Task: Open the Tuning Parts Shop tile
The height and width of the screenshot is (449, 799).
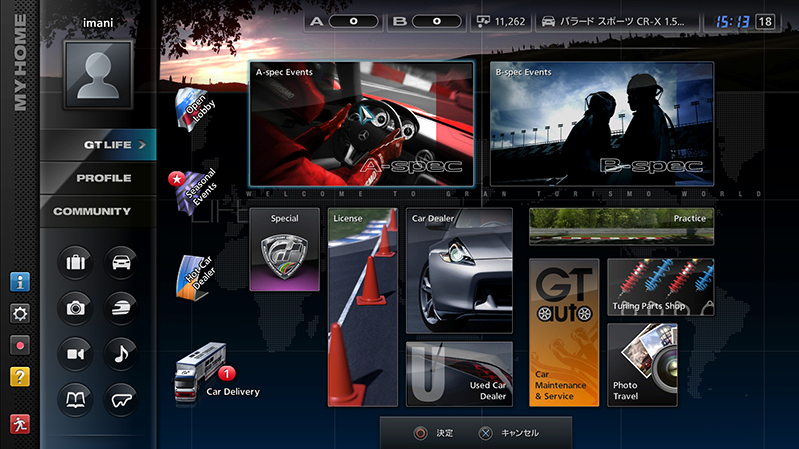Action: 661,287
